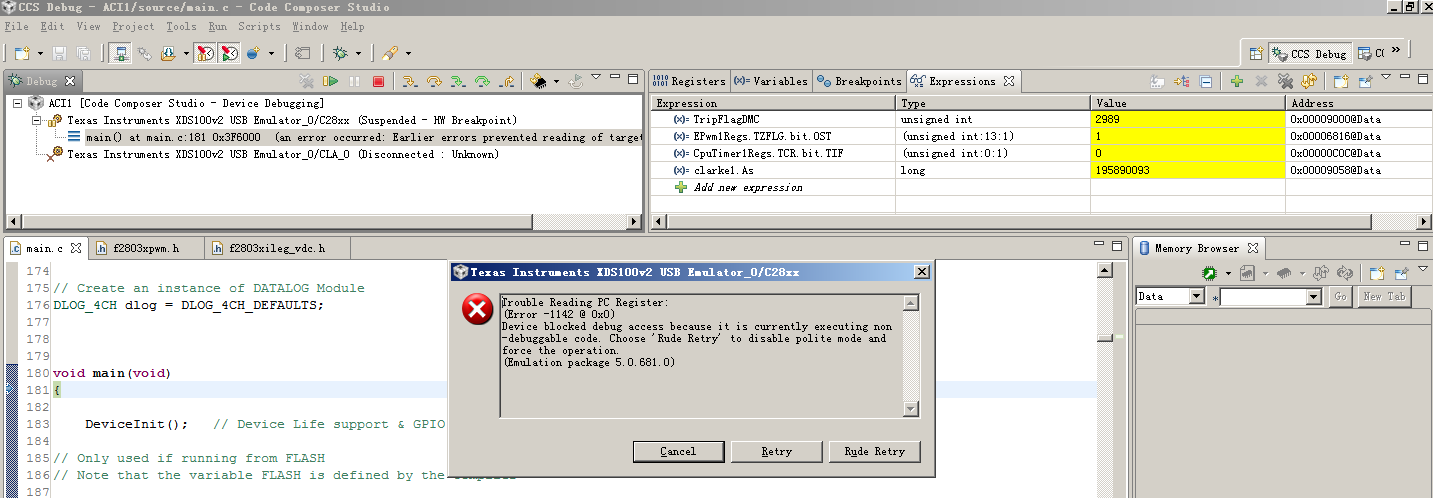Click Cancel in the error dialog
Image resolution: width=1433 pixels, height=498 pixels.
click(x=678, y=452)
